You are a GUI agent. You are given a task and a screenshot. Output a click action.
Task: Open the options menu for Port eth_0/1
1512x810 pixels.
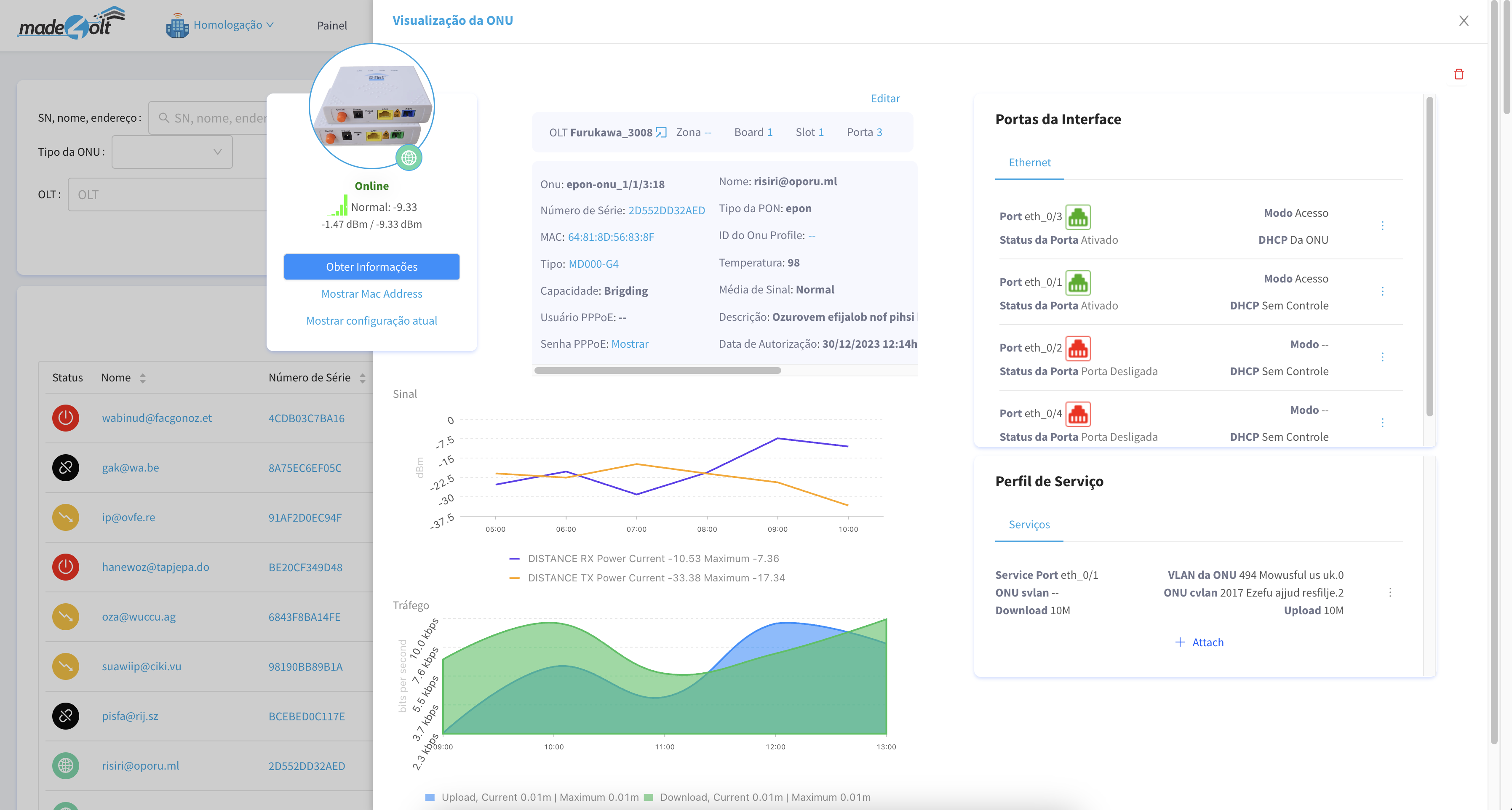pos(1382,291)
